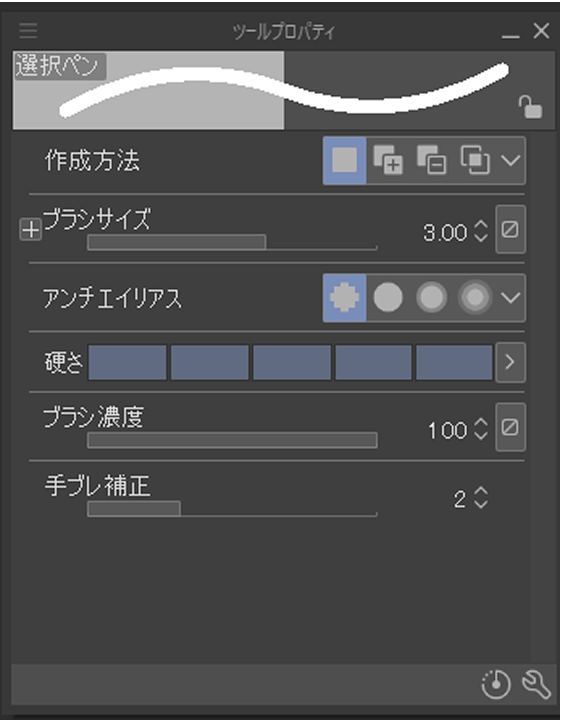Click the 手ブレ補正 value stepper arrows
Viewport: 562px width, 720px height.
[480, 498]
